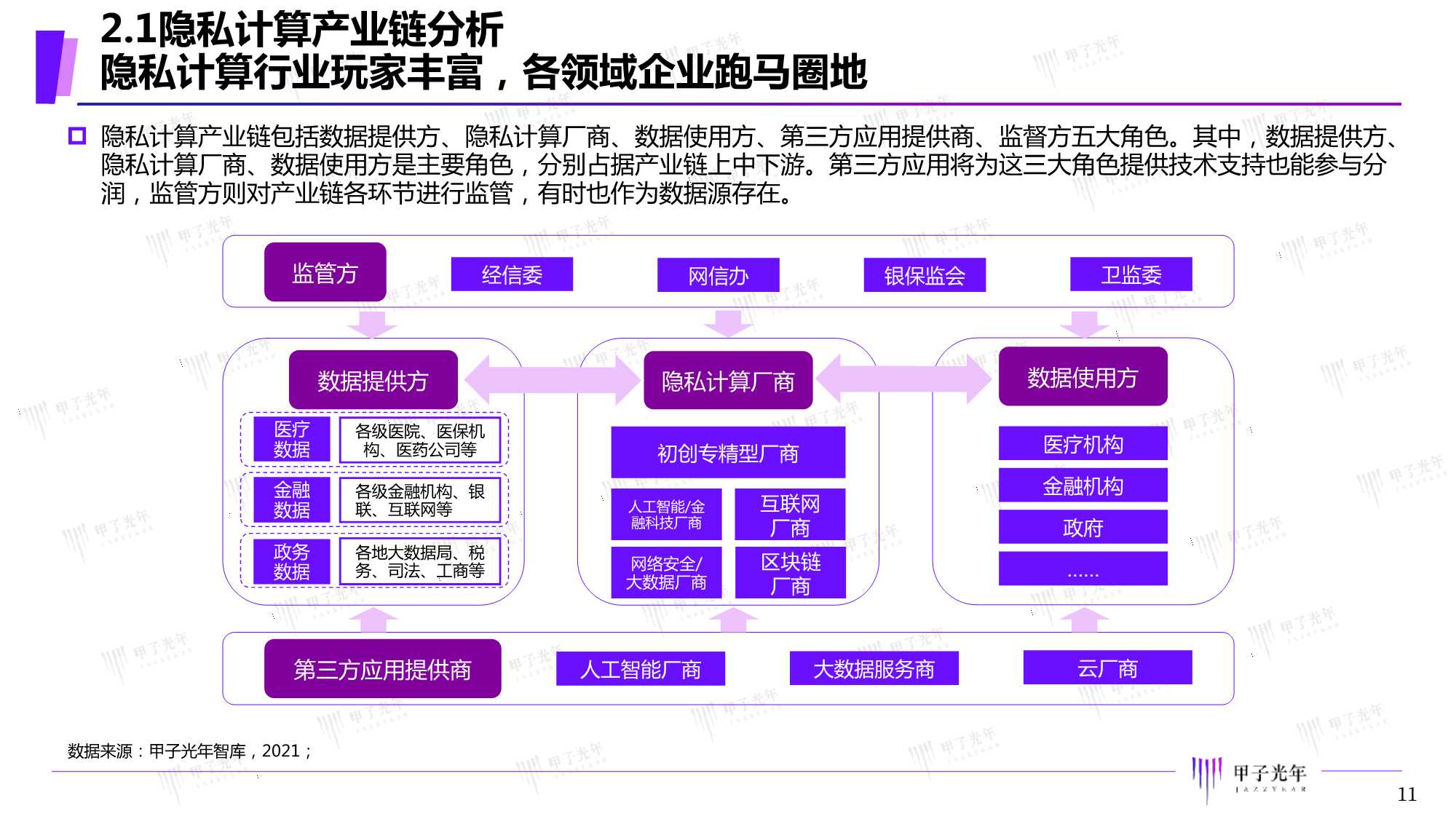Click the 各级金融机构、银联、互联网等 box

pos(420,500)
